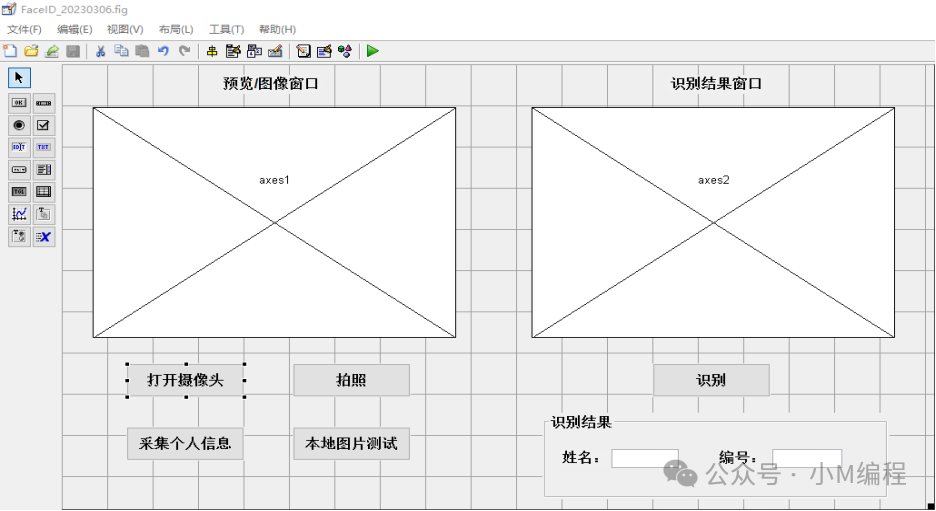Select the 识别结果窗口 static text label

[716, 84]
